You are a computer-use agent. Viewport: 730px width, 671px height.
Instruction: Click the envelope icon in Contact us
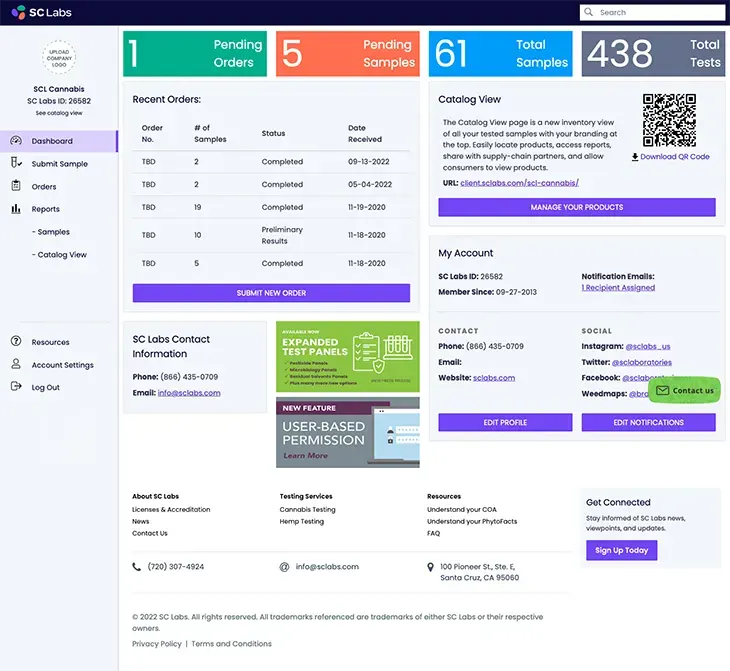662,390
